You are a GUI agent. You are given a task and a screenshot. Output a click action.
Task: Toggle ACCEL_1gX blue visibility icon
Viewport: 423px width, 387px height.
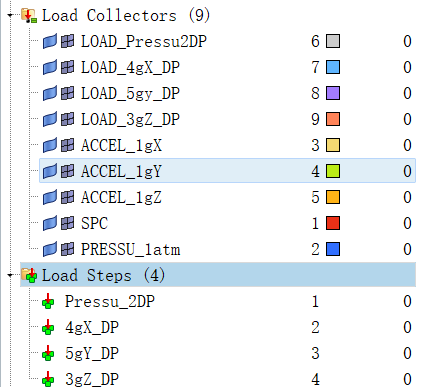click(x=50, y=145)
